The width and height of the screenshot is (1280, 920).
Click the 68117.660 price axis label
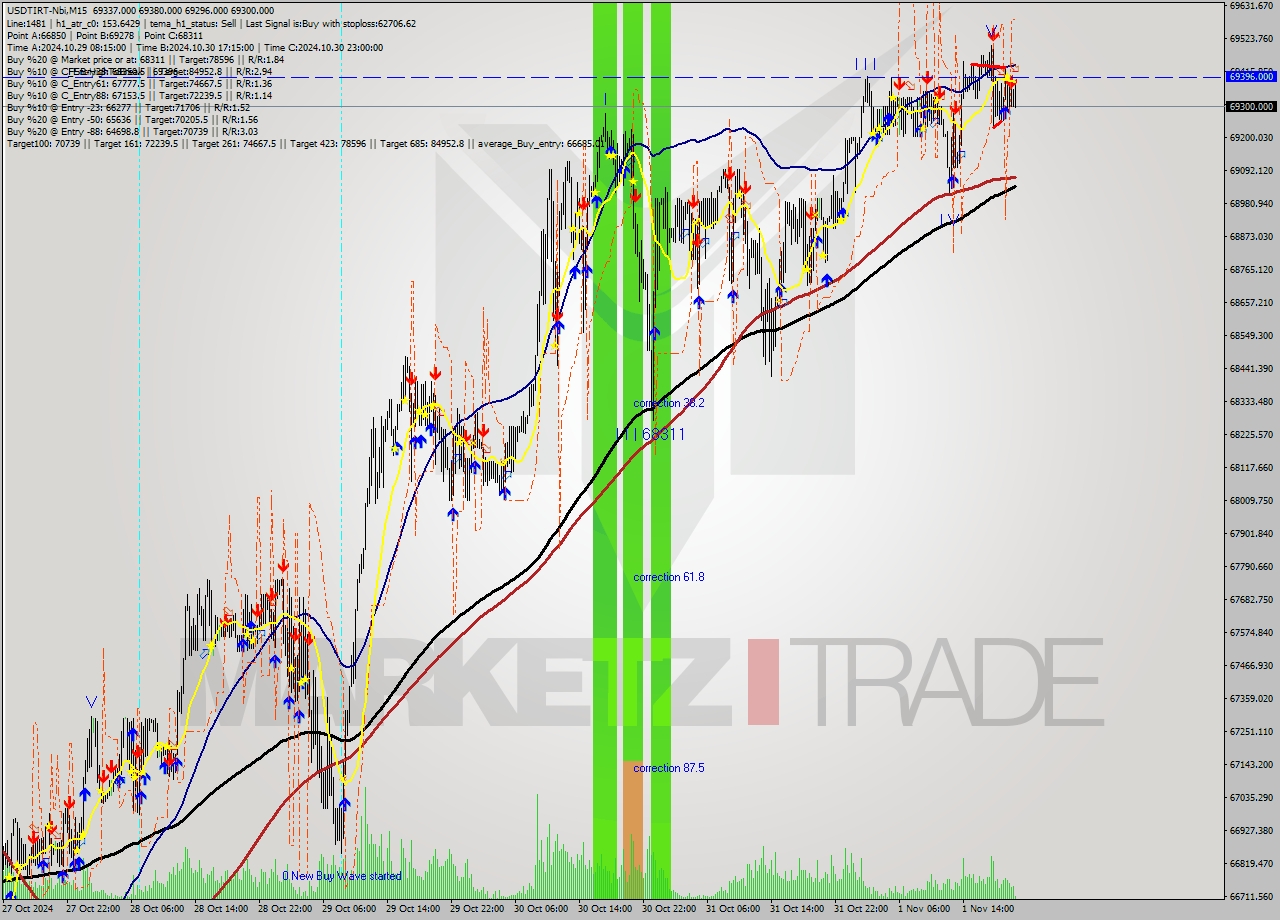click(1252, 467)
